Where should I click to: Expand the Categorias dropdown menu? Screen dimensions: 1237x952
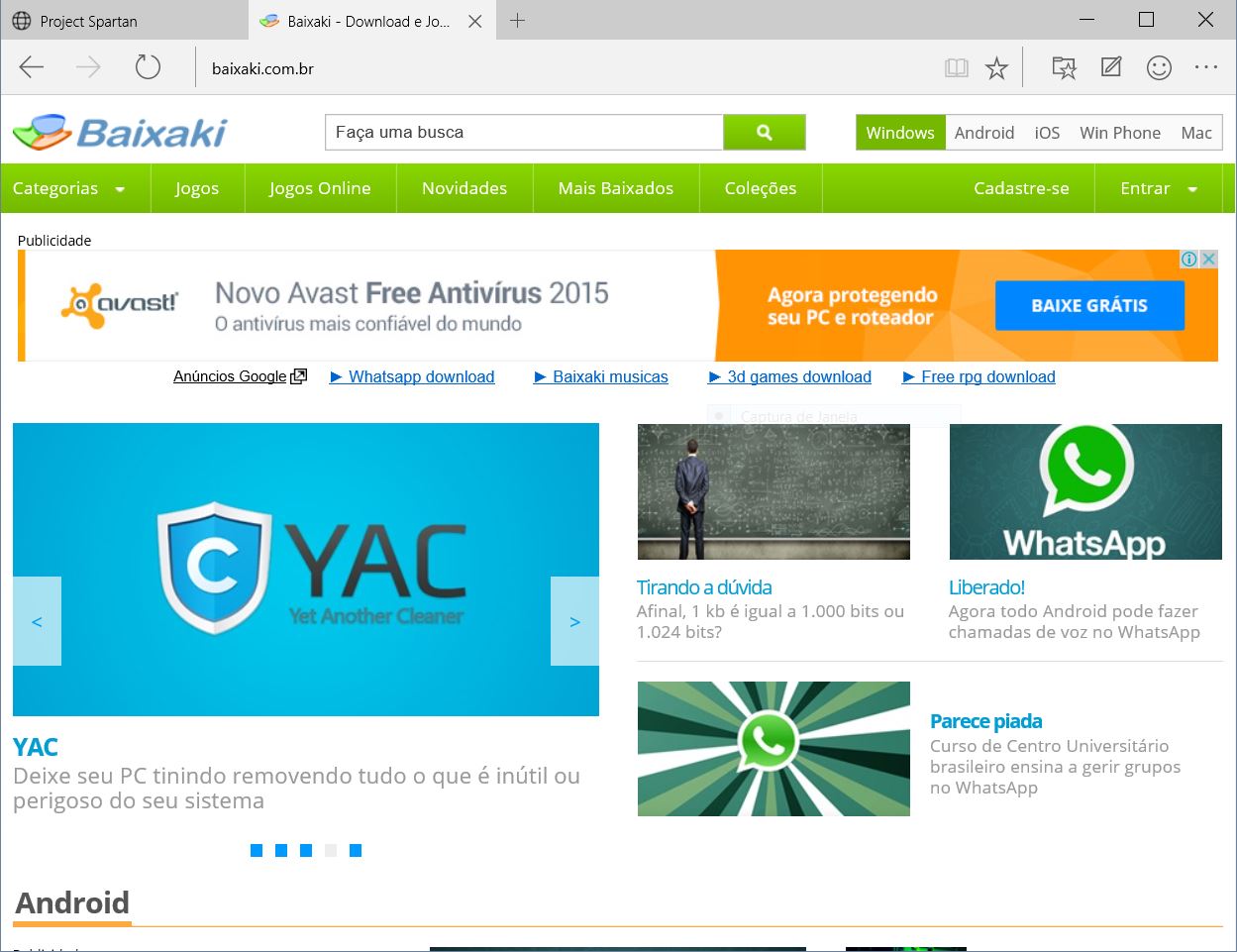69,188
